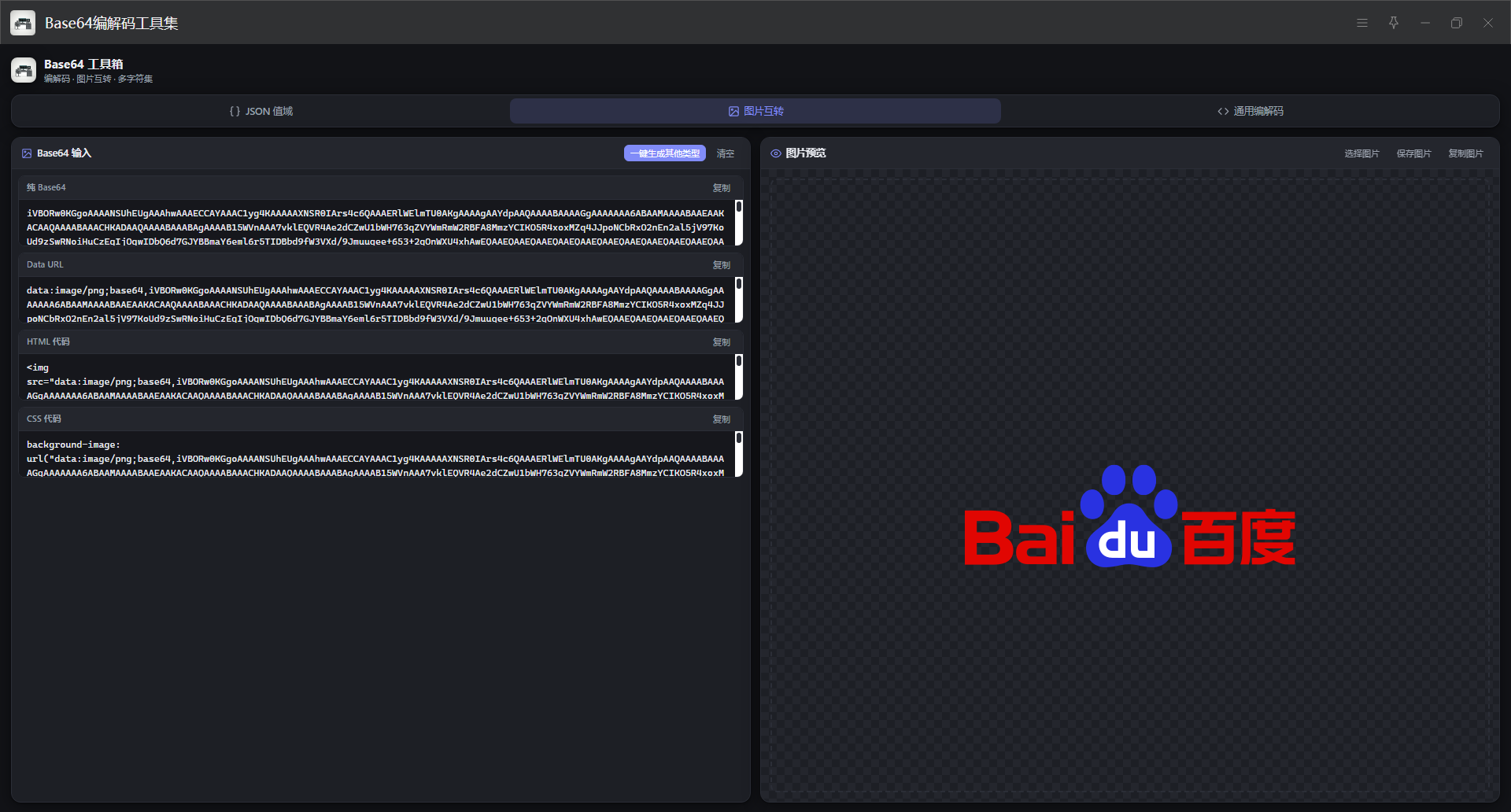The image size is (1511, 812).
Task: Copy the preview with 复制图片
Action: pos(1466,153)
